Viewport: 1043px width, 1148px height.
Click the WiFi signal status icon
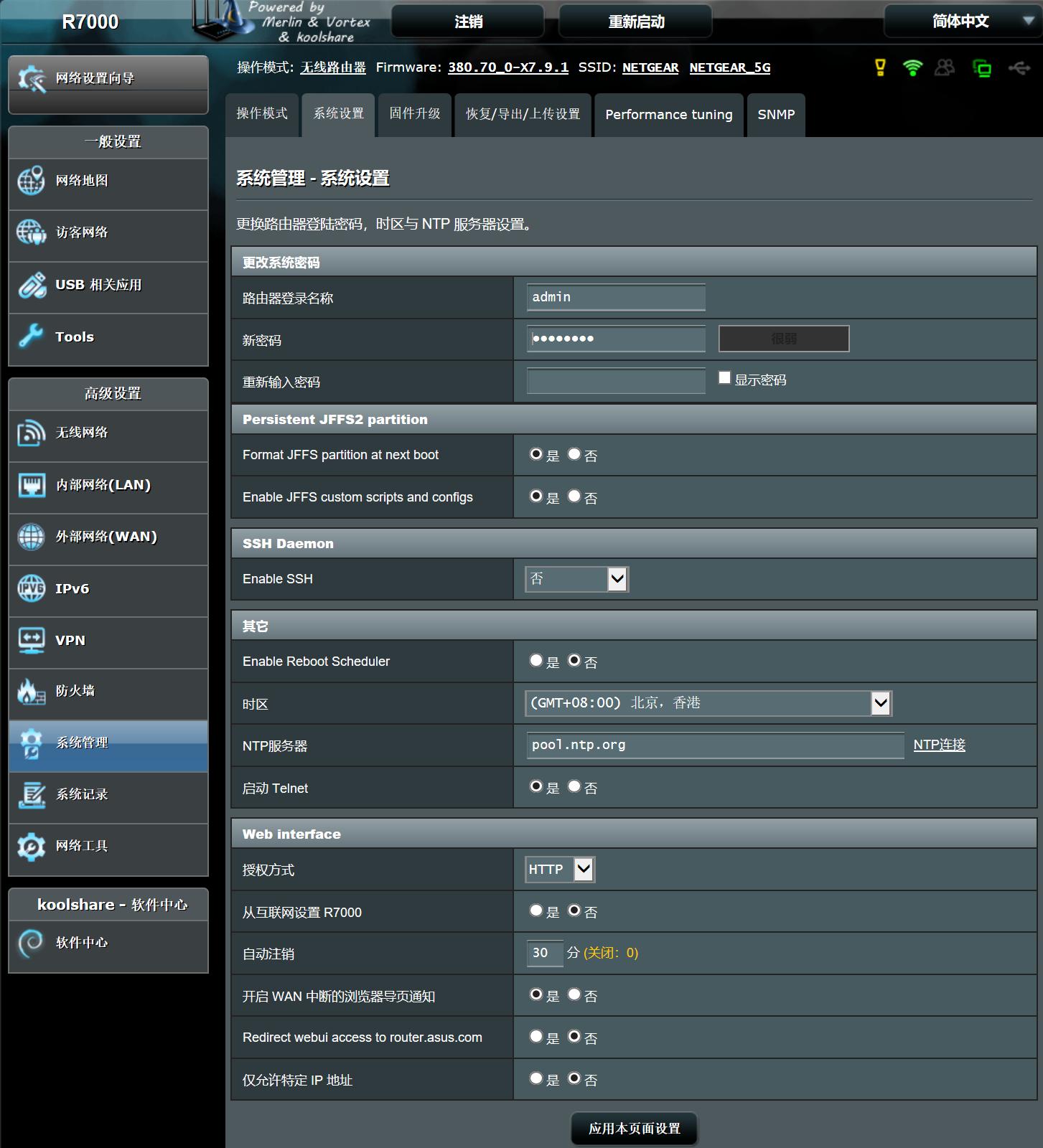[912, 67]
